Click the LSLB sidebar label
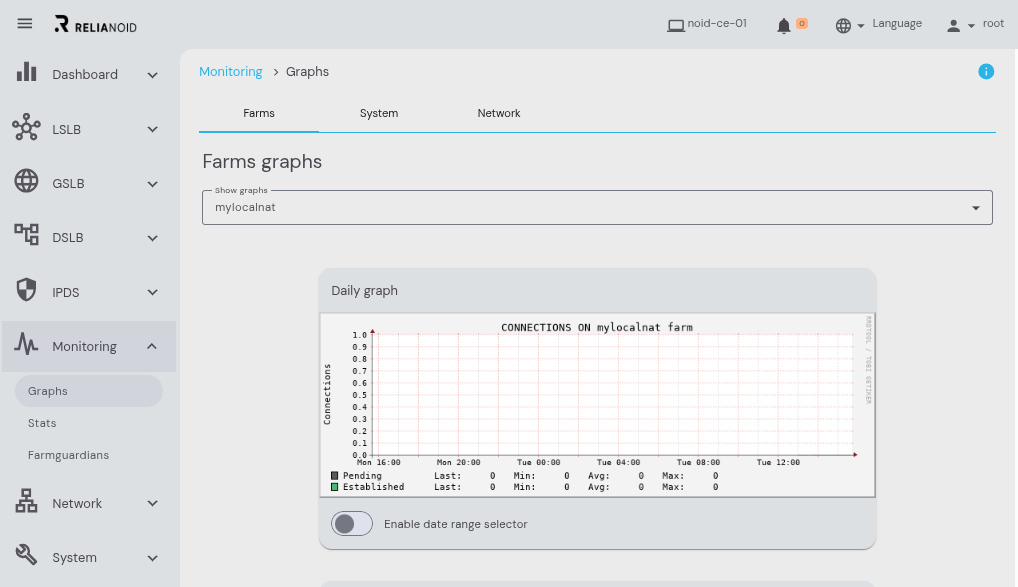The height and width of the screenshot is (587, 1018). tap(67, 130)
